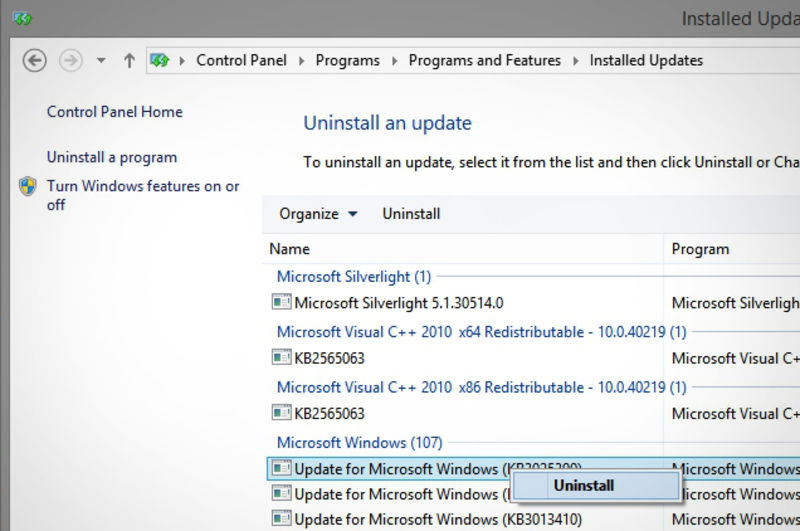
Task: Select Microsoft Silverlight 5.1.30514.0 entry
Action: coord(399,303)
